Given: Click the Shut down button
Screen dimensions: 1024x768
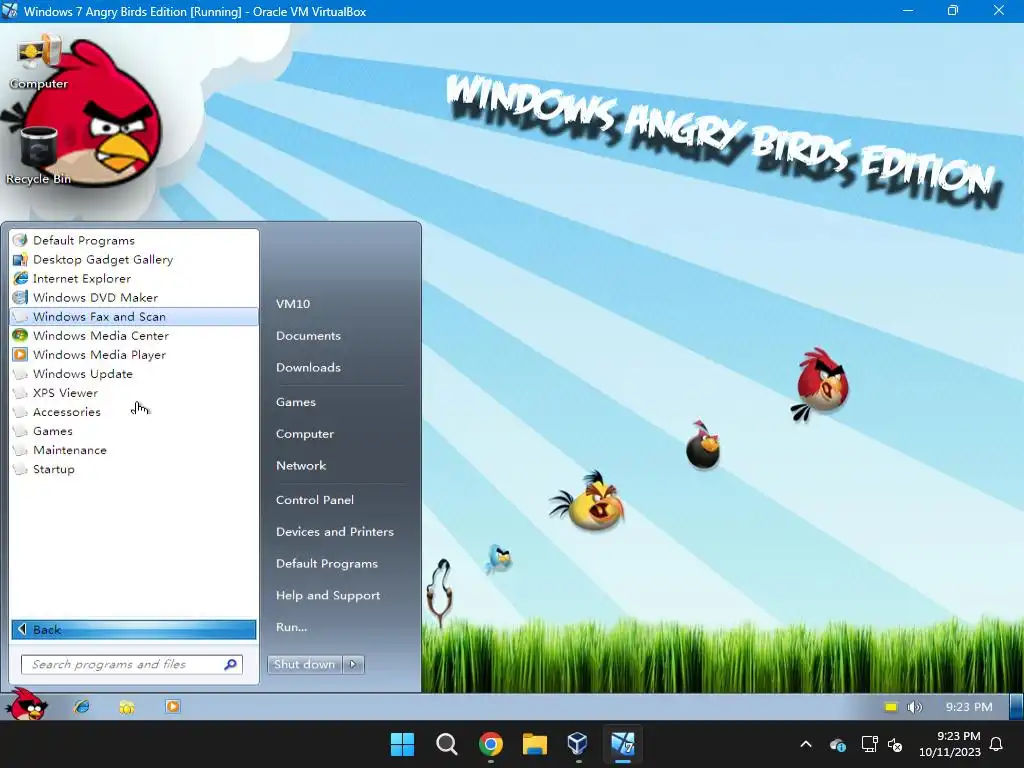Looking at the screenshot, I should [x=305, y=664].
